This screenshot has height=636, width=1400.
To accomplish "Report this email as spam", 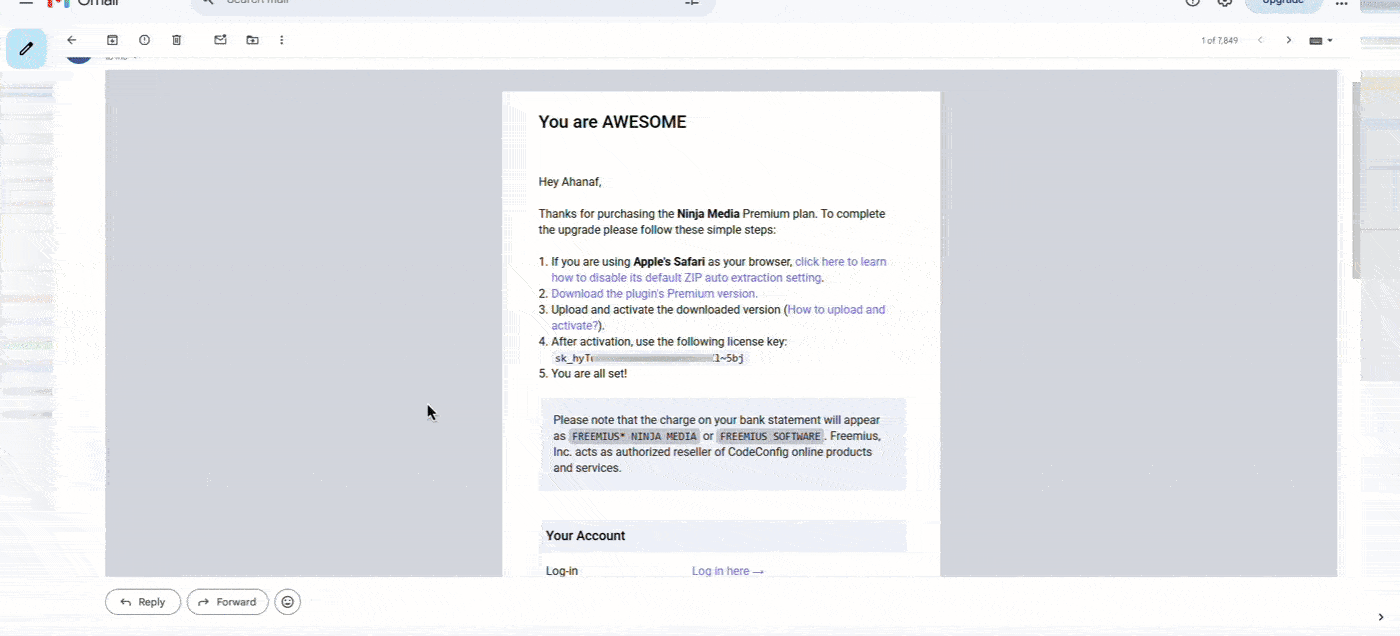I will pos(144,40).
